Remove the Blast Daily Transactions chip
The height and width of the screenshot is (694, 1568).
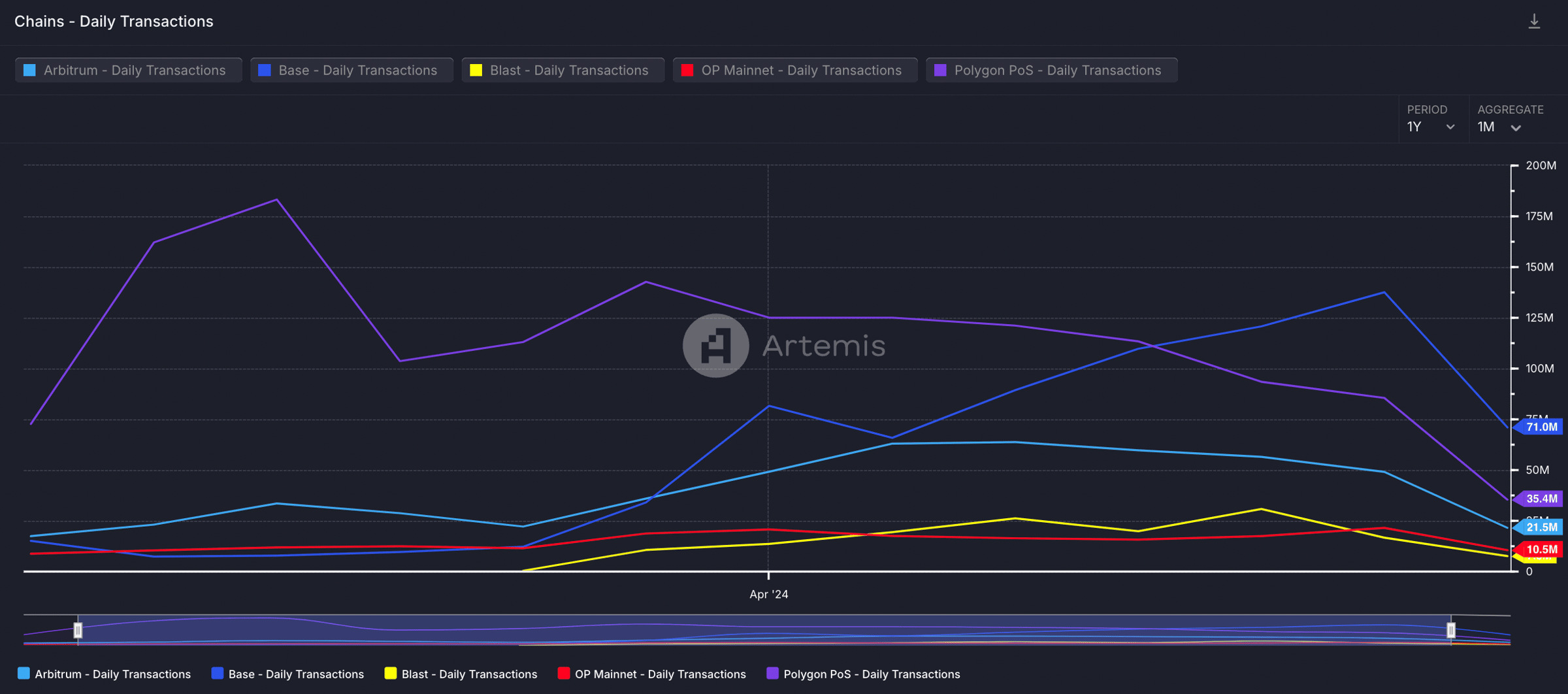(563, 70)
